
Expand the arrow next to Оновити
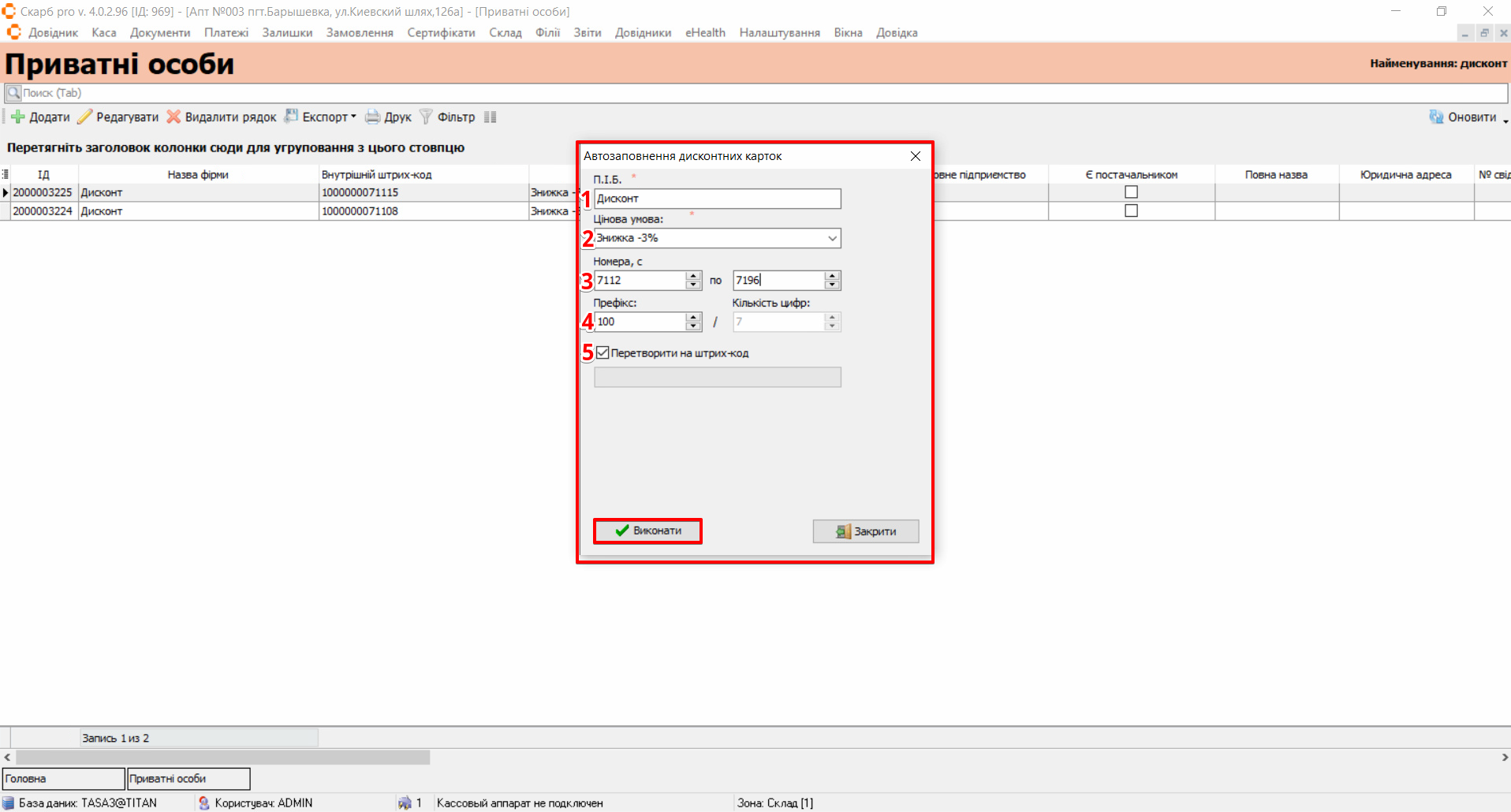(x=1505, y=120)
